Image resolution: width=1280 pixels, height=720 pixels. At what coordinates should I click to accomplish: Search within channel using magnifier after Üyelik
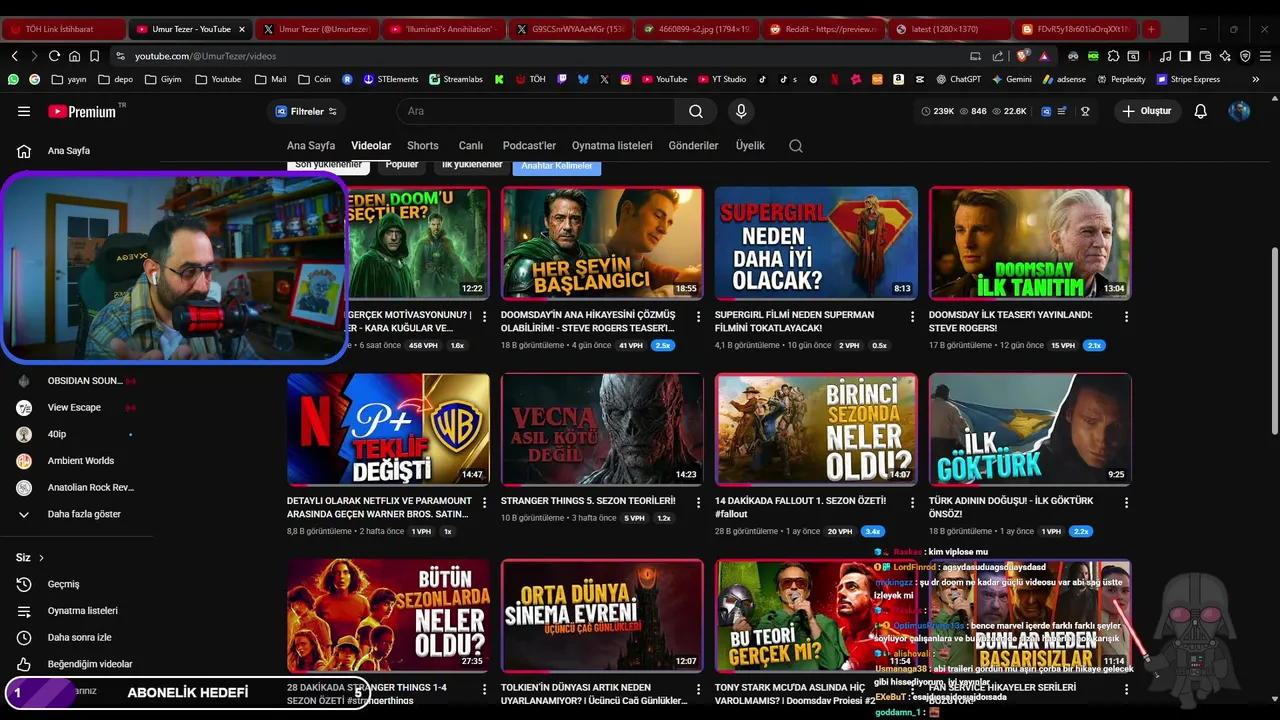pos(796,146)
